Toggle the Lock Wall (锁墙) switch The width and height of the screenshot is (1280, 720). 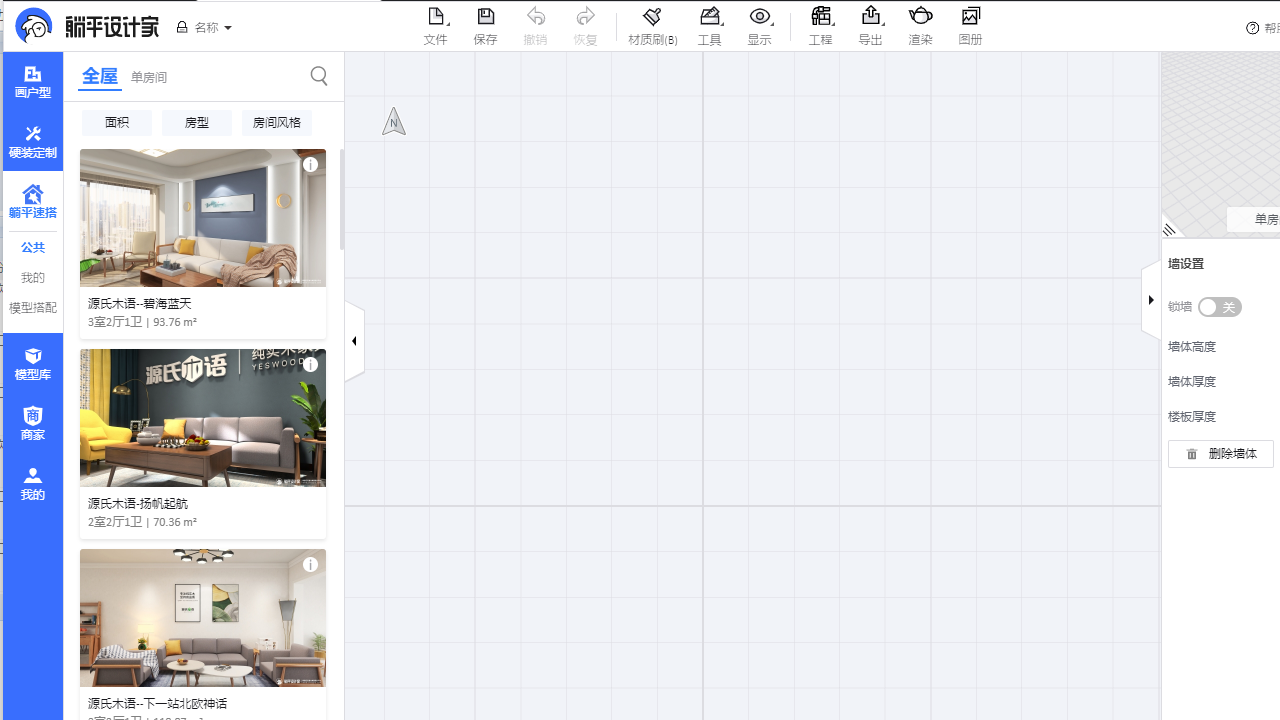coord(1219,307)
